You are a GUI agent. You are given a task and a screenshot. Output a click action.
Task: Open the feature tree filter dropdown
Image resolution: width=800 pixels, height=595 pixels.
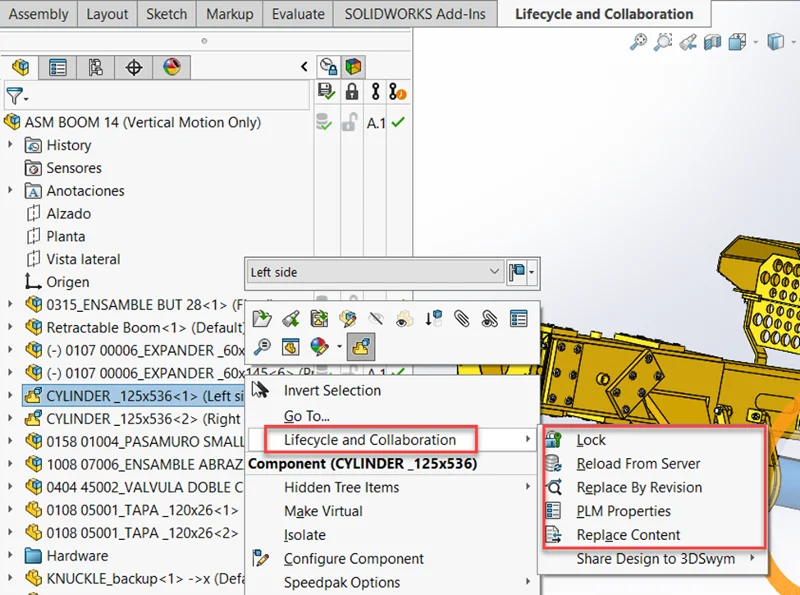click(x=17, y=96)
